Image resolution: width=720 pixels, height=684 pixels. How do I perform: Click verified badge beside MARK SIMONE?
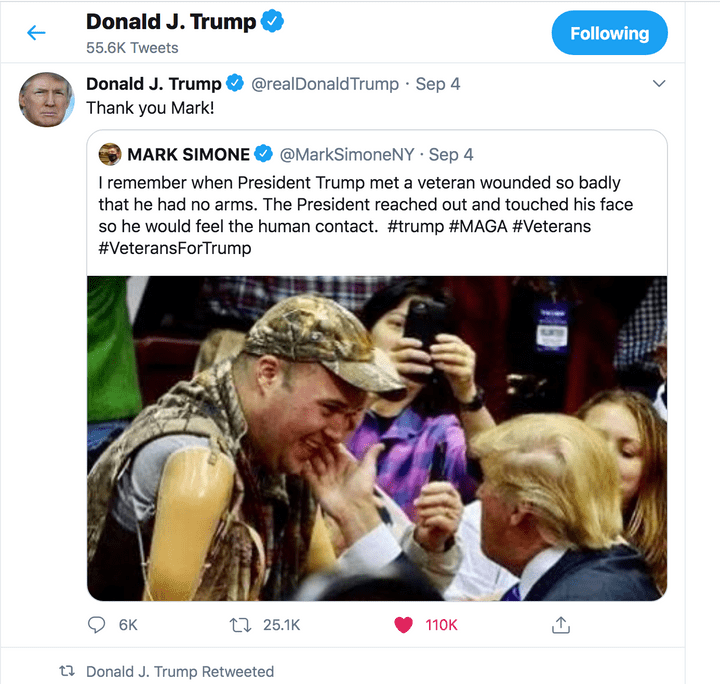(x=263, y=154)
